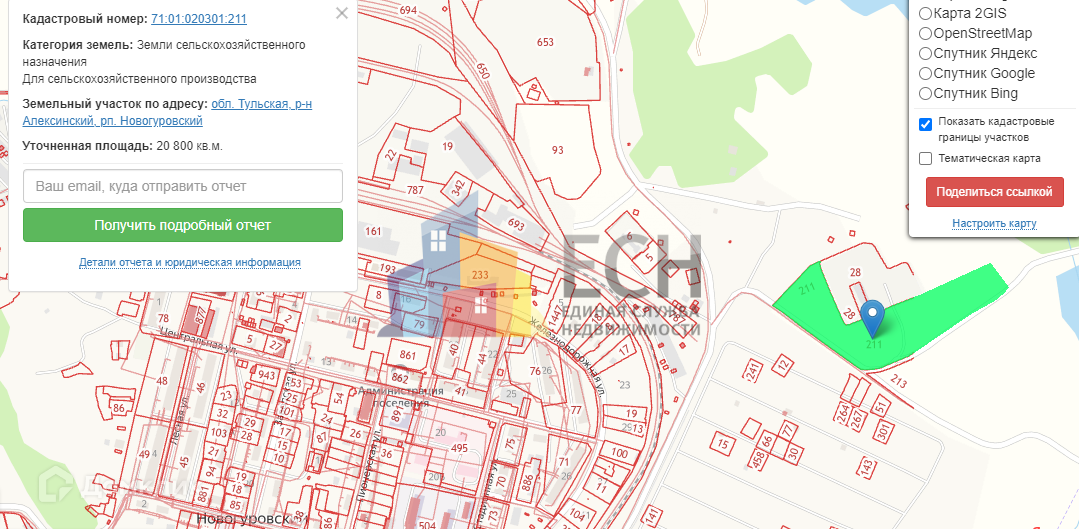Enable Тематическая карта checkbox
The width and height of the screenshot is (1079, 529).
tap(926, 158)
